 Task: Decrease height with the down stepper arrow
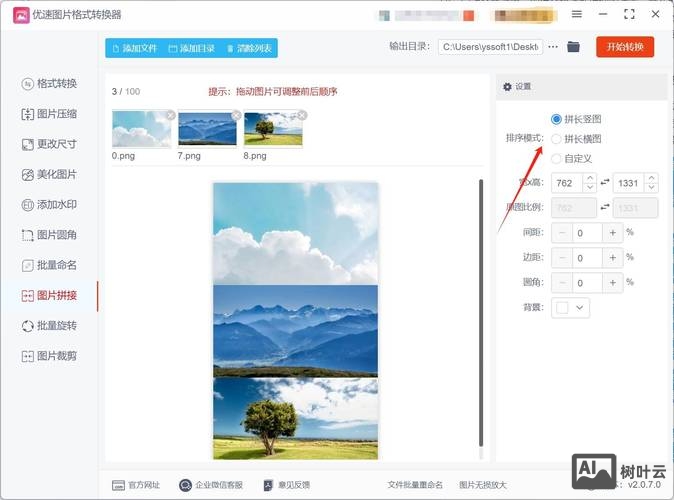pos(652,187)
